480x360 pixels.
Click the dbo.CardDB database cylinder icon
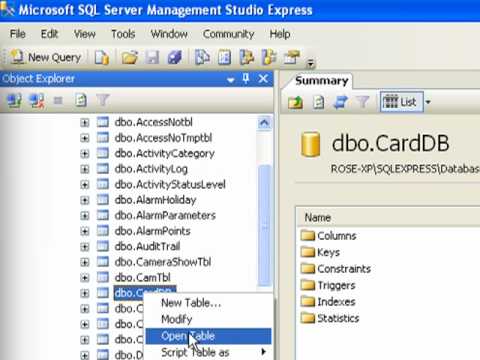(310, 144)
